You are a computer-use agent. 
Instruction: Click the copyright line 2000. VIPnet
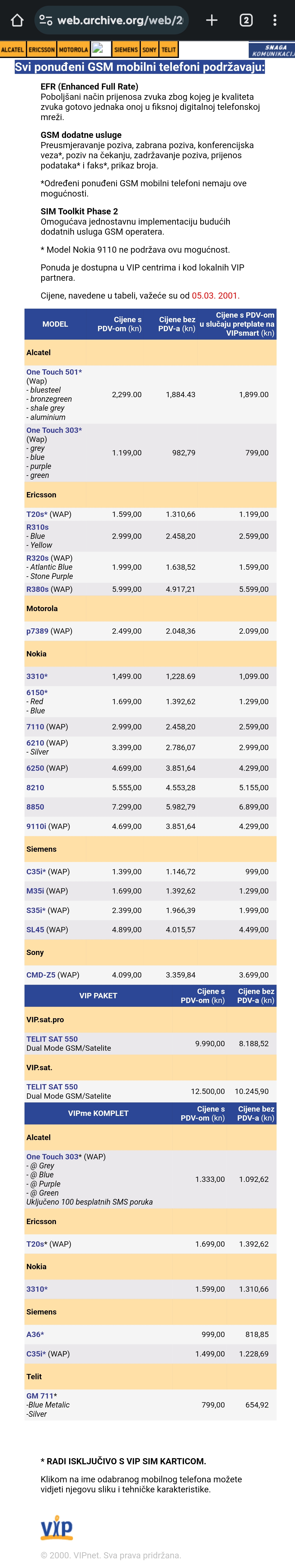coord(111,1555)
